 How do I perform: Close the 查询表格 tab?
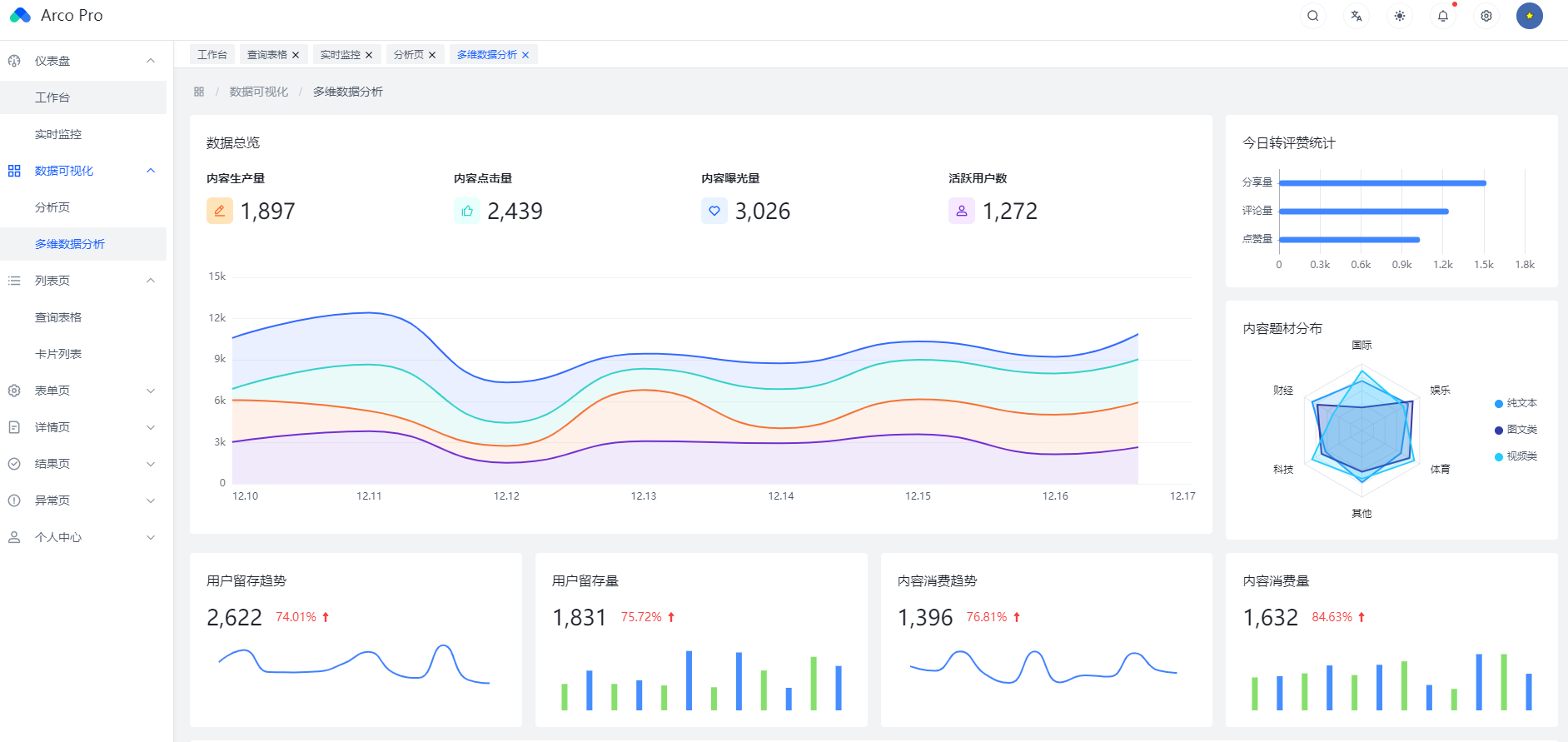[296, 55]
